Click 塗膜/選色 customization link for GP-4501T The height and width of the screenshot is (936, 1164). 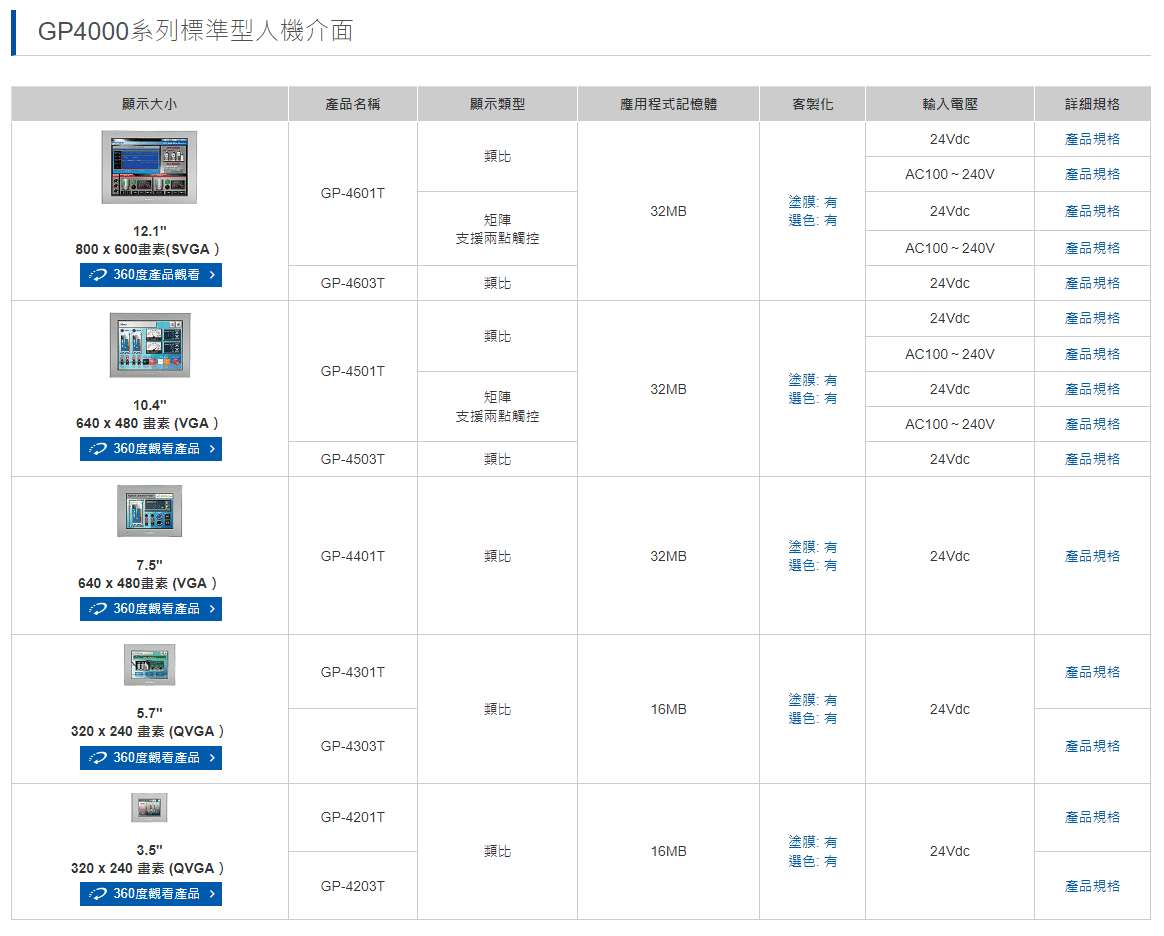pos(812,389)
